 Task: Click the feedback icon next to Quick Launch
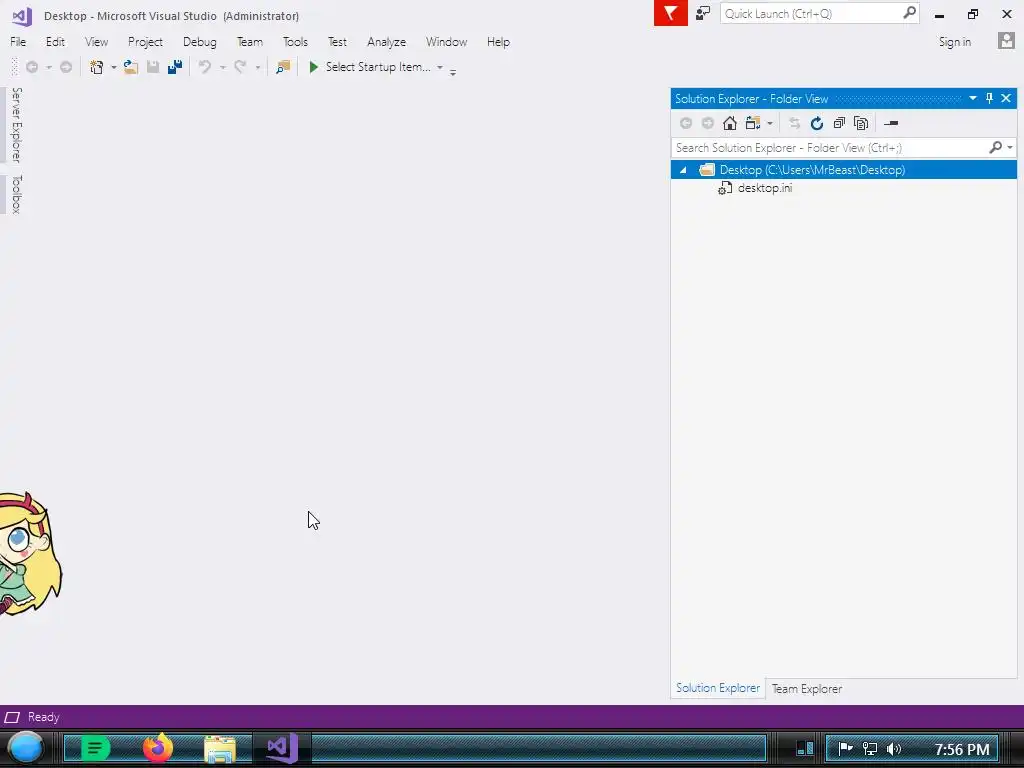tap(703, 13)
